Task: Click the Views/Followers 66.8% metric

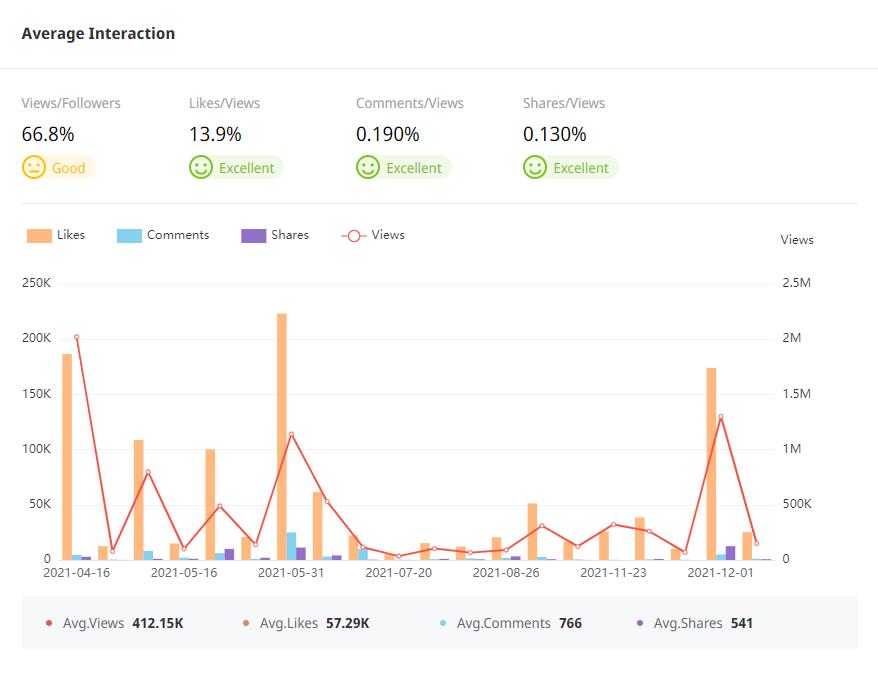Action: point(48,134)
